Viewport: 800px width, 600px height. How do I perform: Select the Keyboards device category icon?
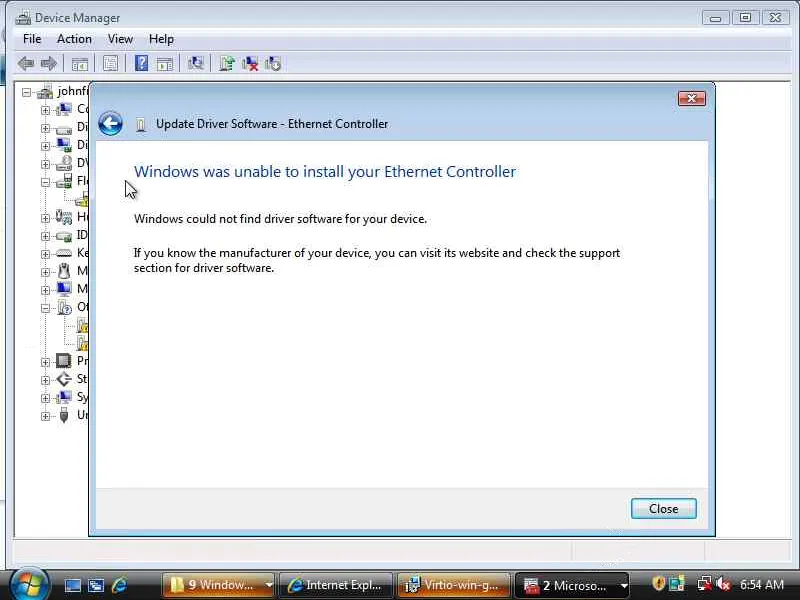point(64,253)
